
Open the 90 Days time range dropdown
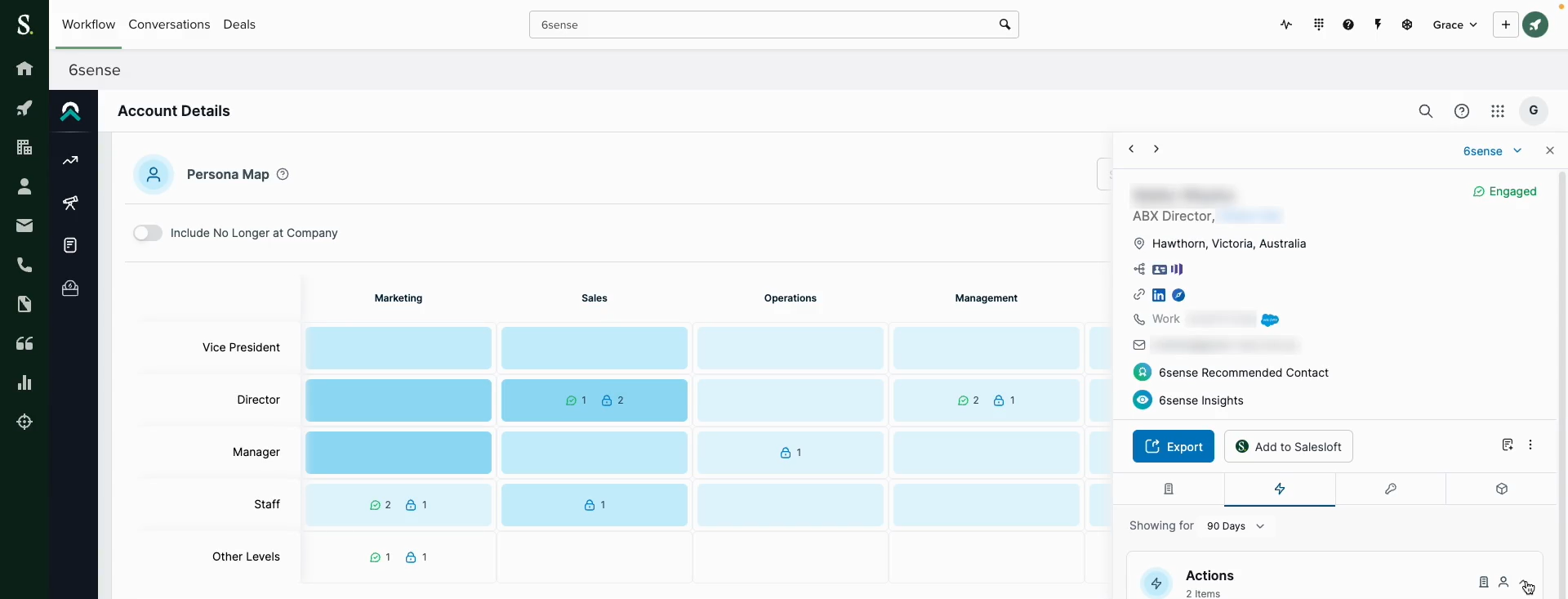(x=1236, y=526)
